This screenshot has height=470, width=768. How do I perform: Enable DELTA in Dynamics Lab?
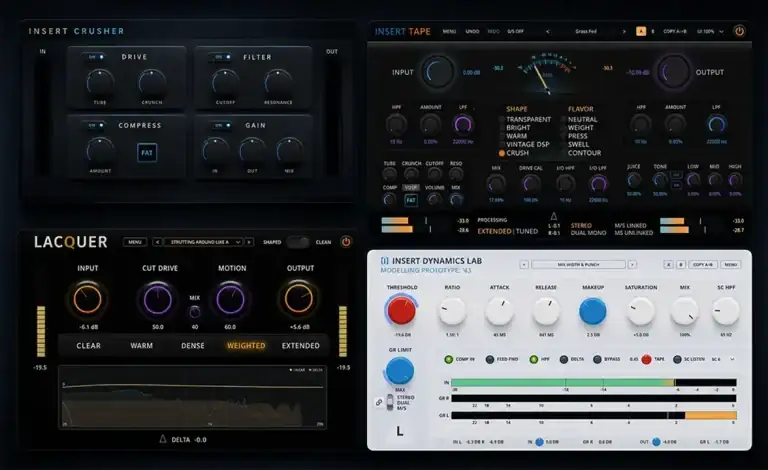pos(564,359)
